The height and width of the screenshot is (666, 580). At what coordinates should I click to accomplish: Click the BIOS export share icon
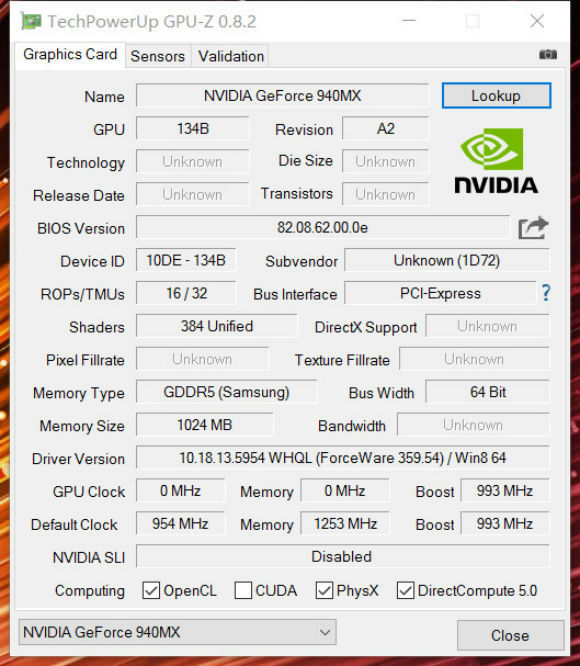[533, 228]
